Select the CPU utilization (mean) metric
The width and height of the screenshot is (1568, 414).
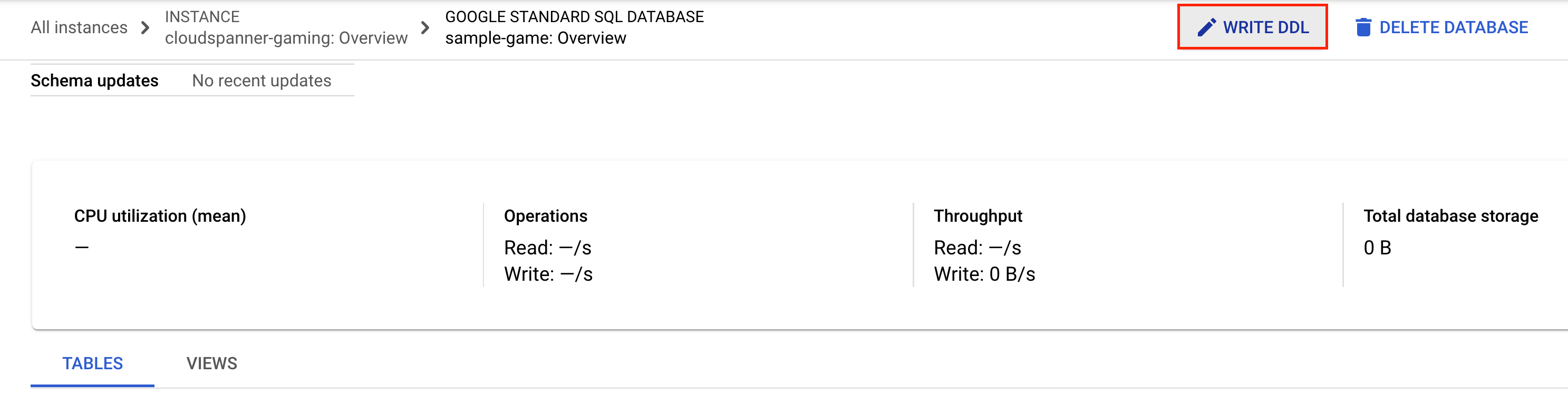point(160,216)
